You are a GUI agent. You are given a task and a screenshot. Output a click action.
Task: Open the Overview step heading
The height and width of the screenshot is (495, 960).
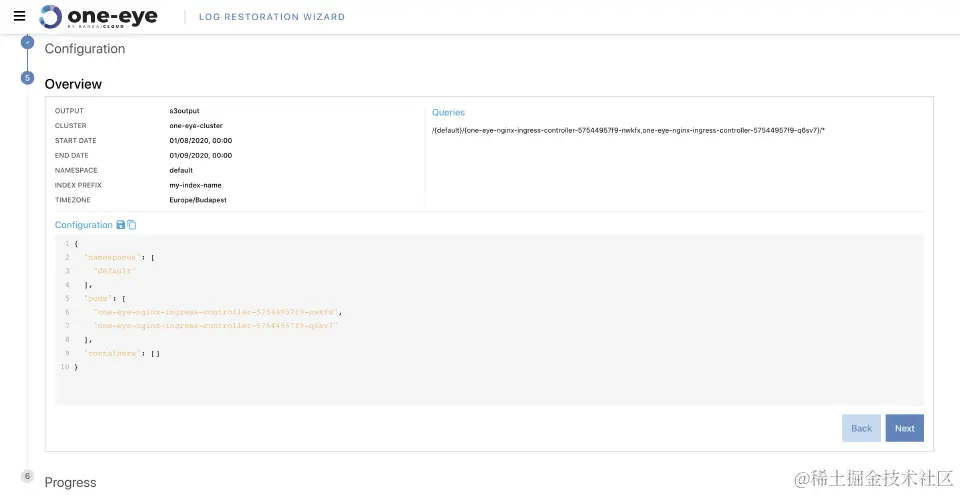coord(73,84)
